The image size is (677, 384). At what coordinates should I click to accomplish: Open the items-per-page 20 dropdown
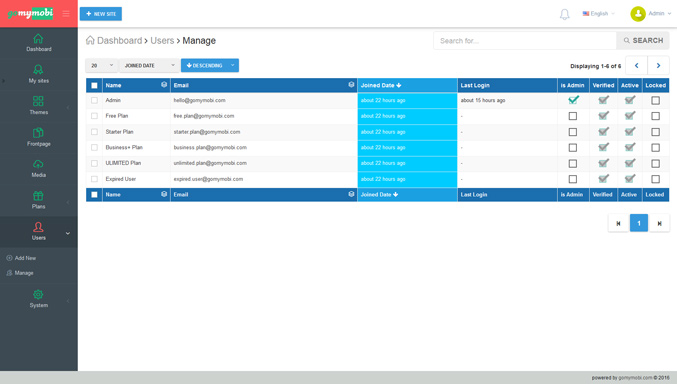point(101,65)
